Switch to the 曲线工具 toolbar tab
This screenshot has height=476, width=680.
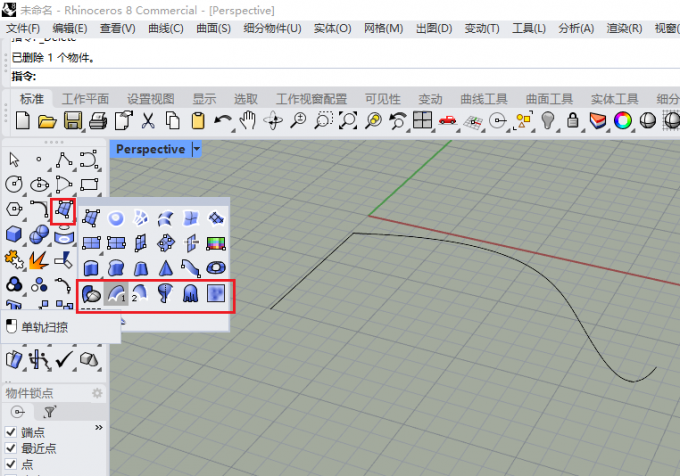[484, 99]
